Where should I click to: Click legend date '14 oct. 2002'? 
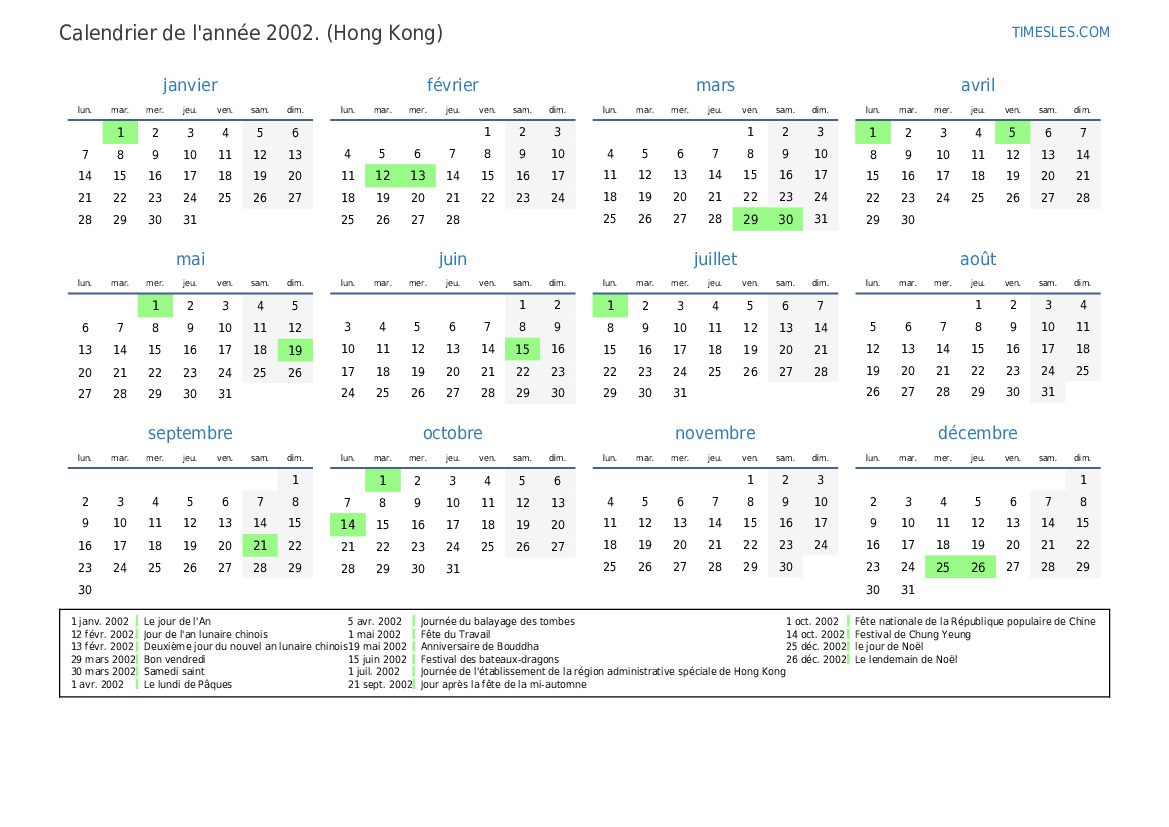(x=816, y=634)
